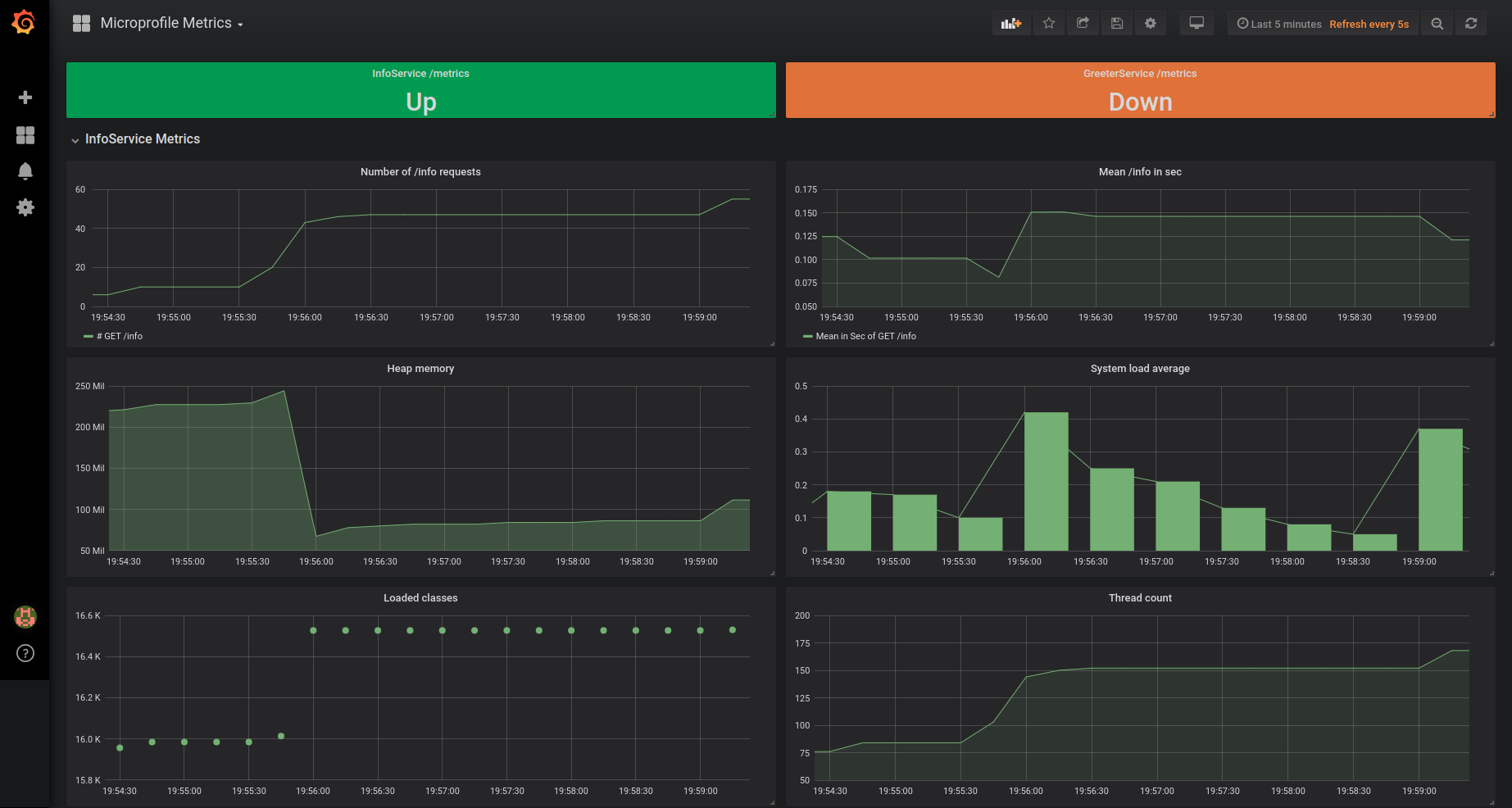Click the tallest System load bar near 19:56:00

pyautogui.click(x=1047, y=481)
